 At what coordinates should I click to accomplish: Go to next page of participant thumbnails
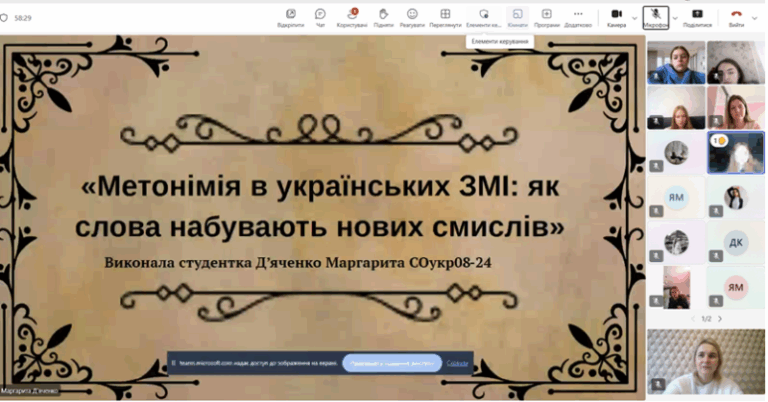tap(719, 318)
